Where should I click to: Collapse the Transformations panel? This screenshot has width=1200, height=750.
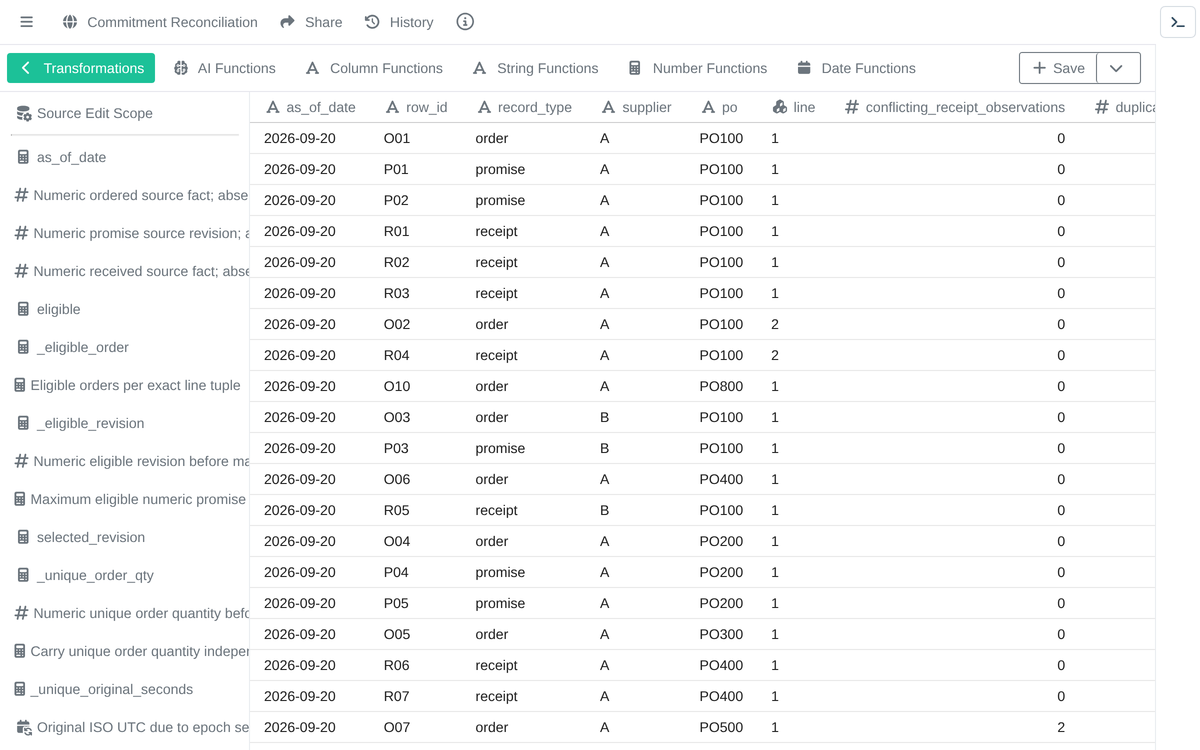pos(81,68)
